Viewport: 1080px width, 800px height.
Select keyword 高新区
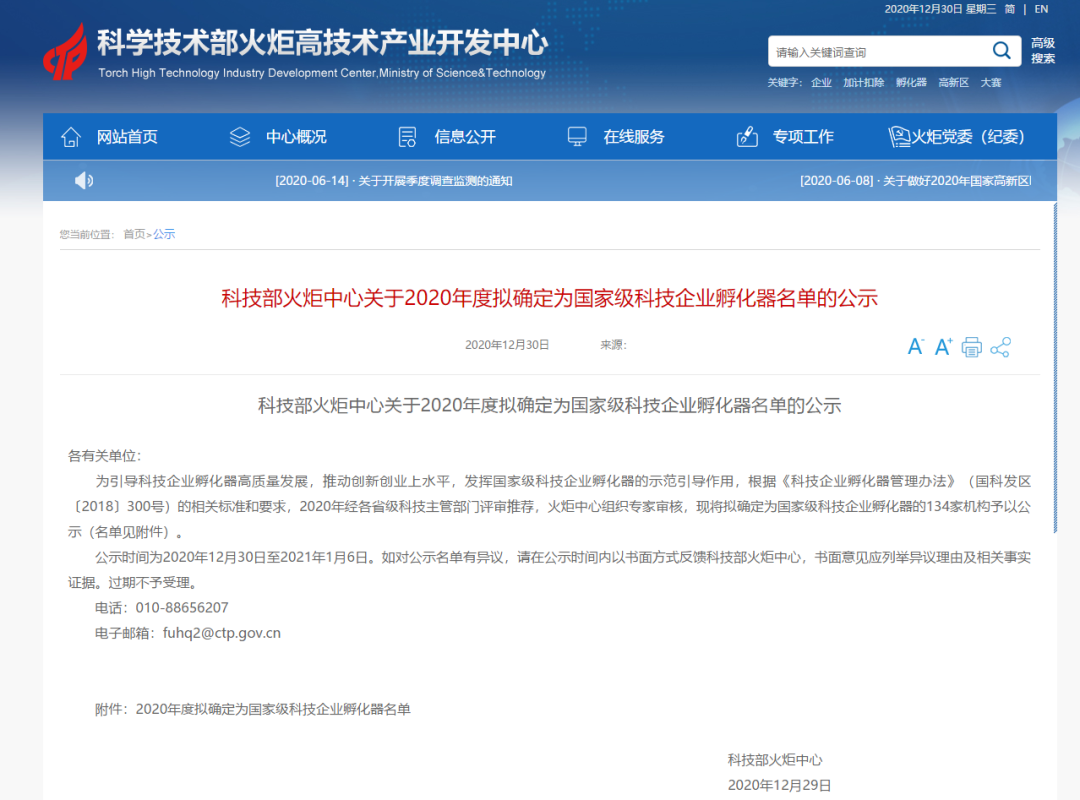954,83
